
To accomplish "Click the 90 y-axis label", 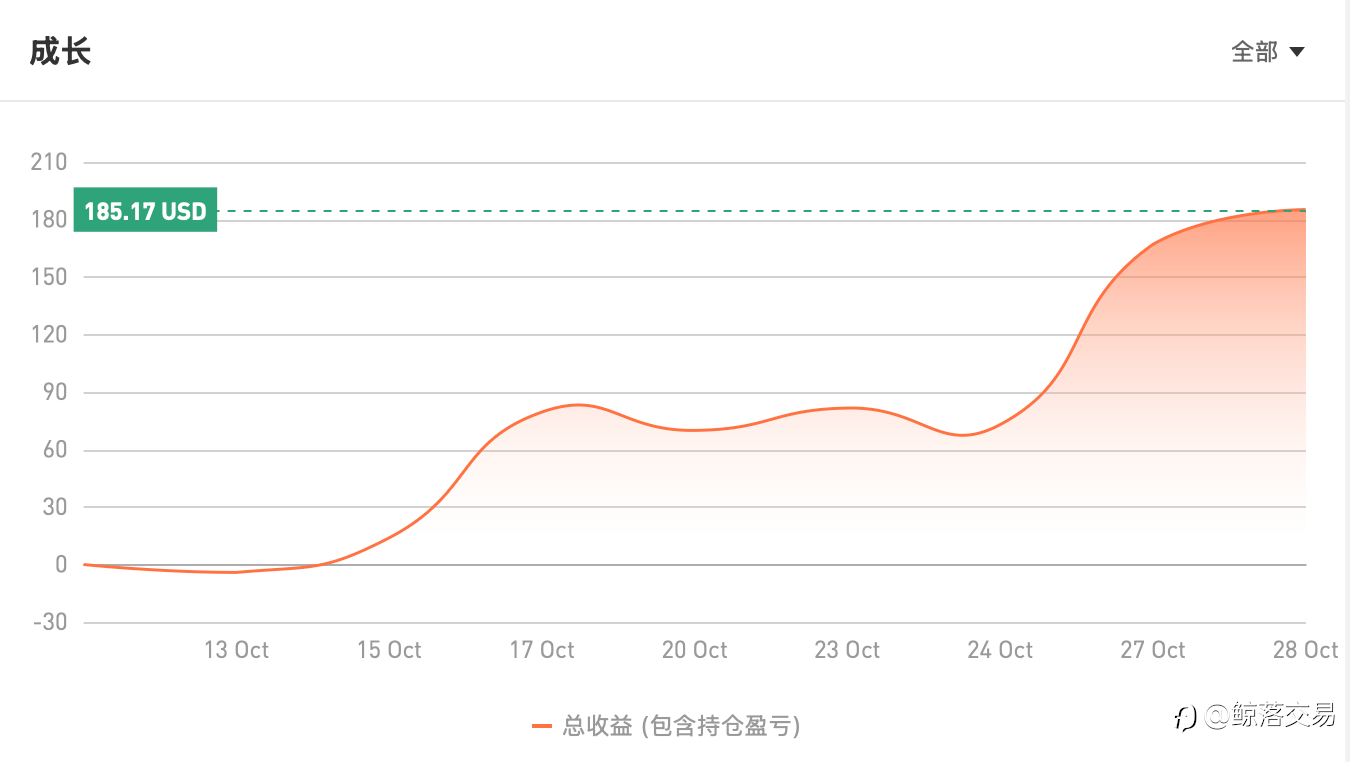I will tap(54, 392).
